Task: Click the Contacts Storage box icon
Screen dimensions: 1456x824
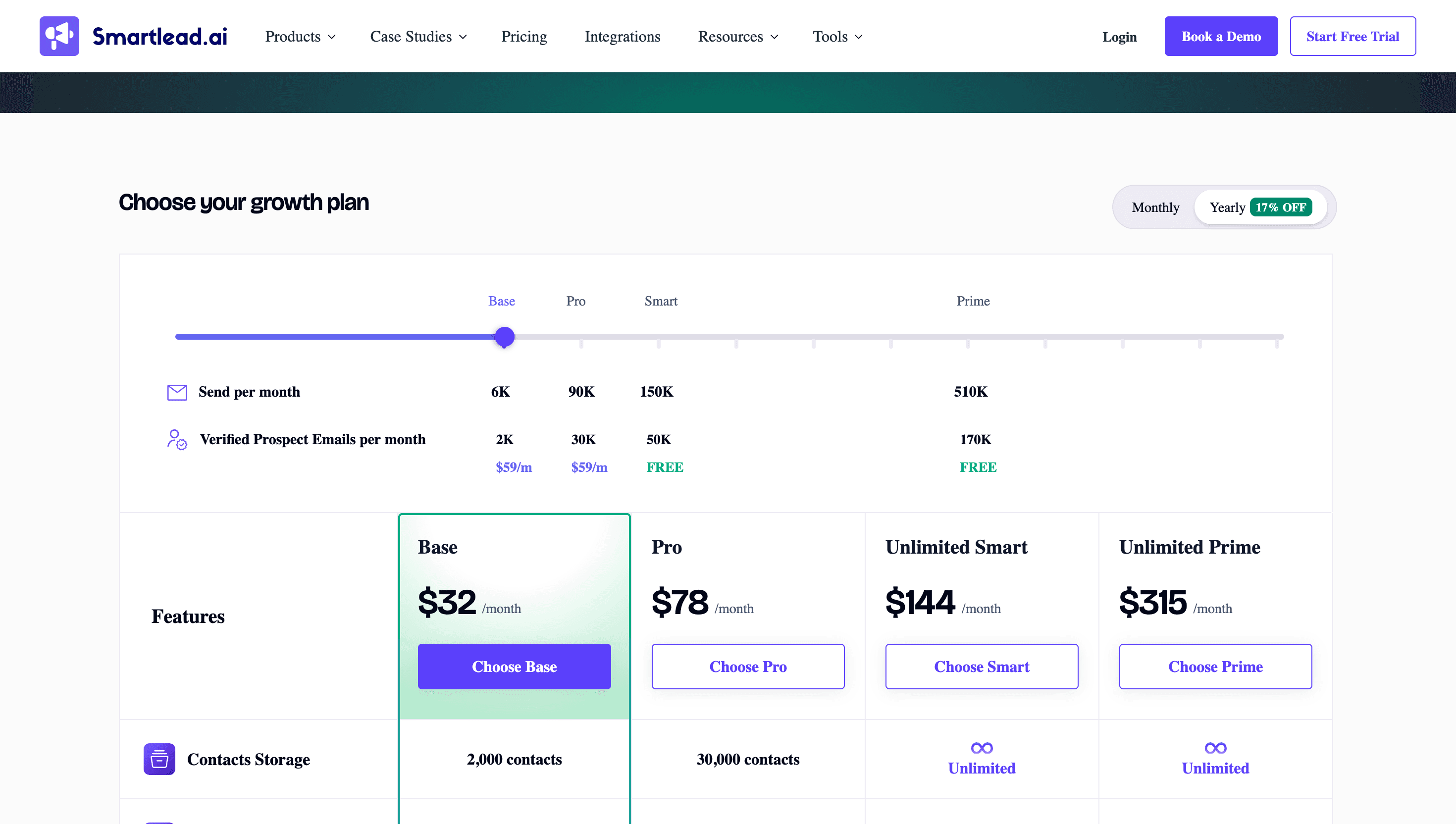Action: (x=159, y=759)
